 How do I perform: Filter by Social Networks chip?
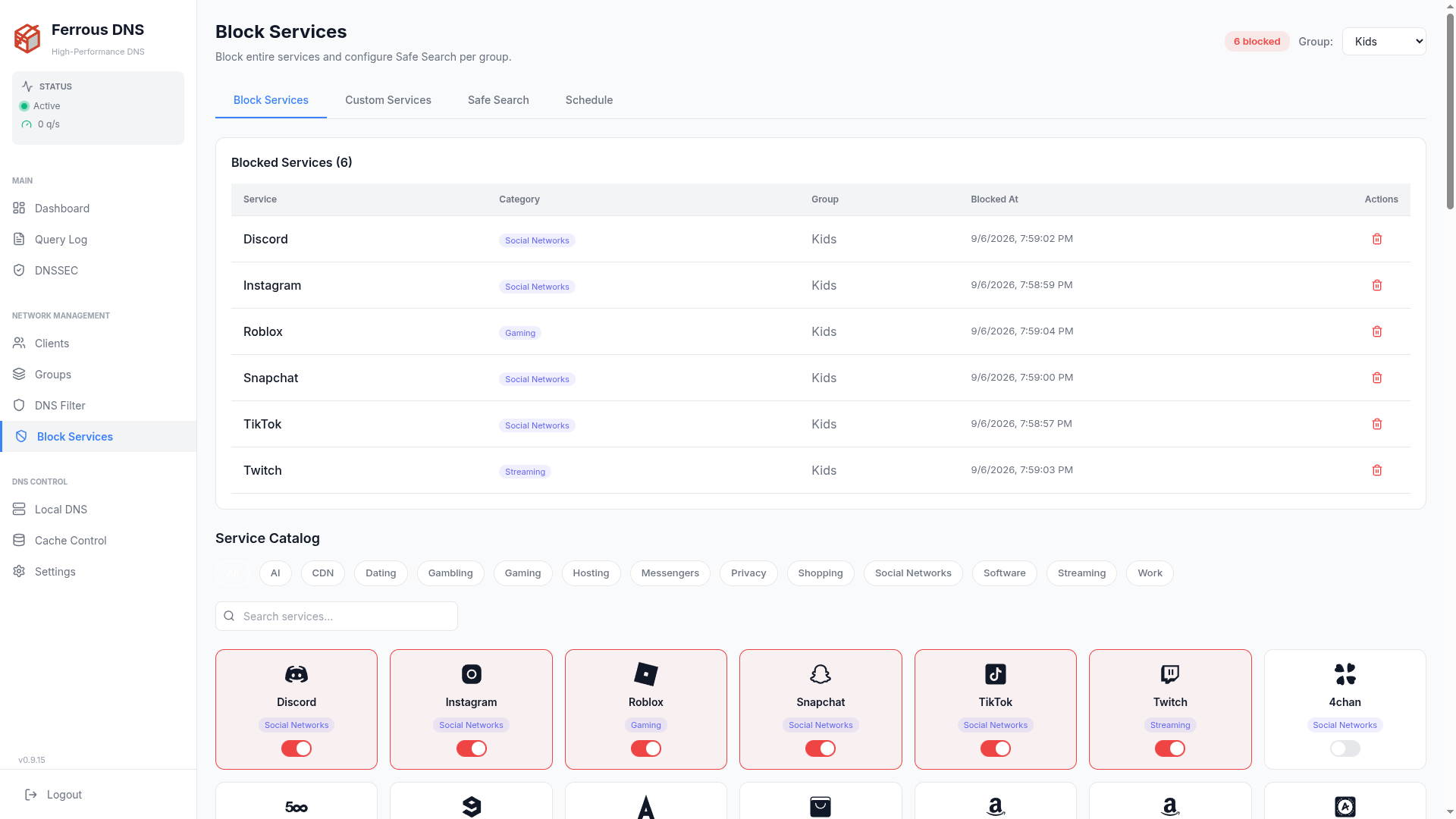click(x=913, y=573)
